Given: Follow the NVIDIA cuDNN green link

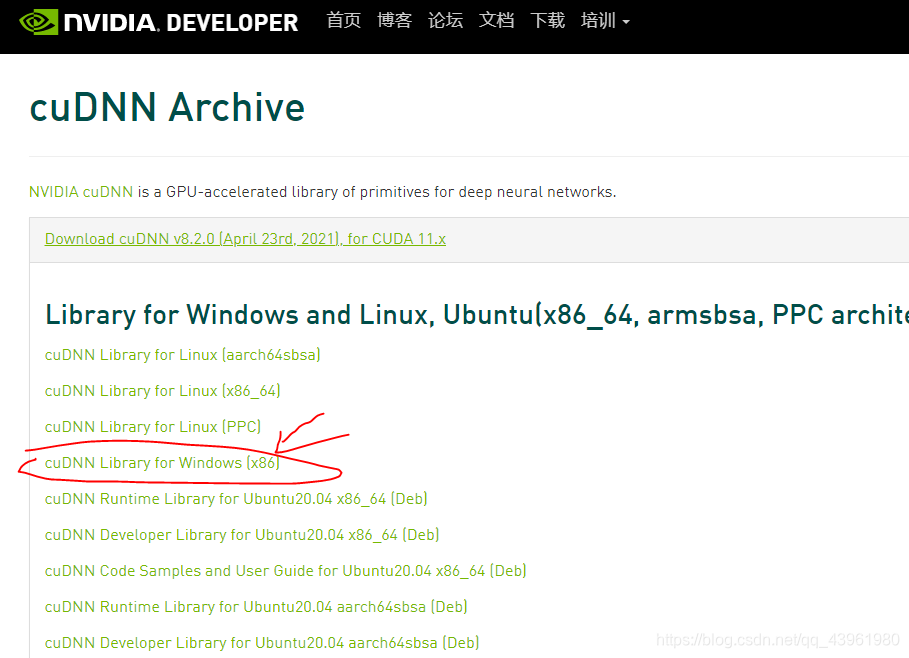Looking at the screenshot, I should 81,192.
